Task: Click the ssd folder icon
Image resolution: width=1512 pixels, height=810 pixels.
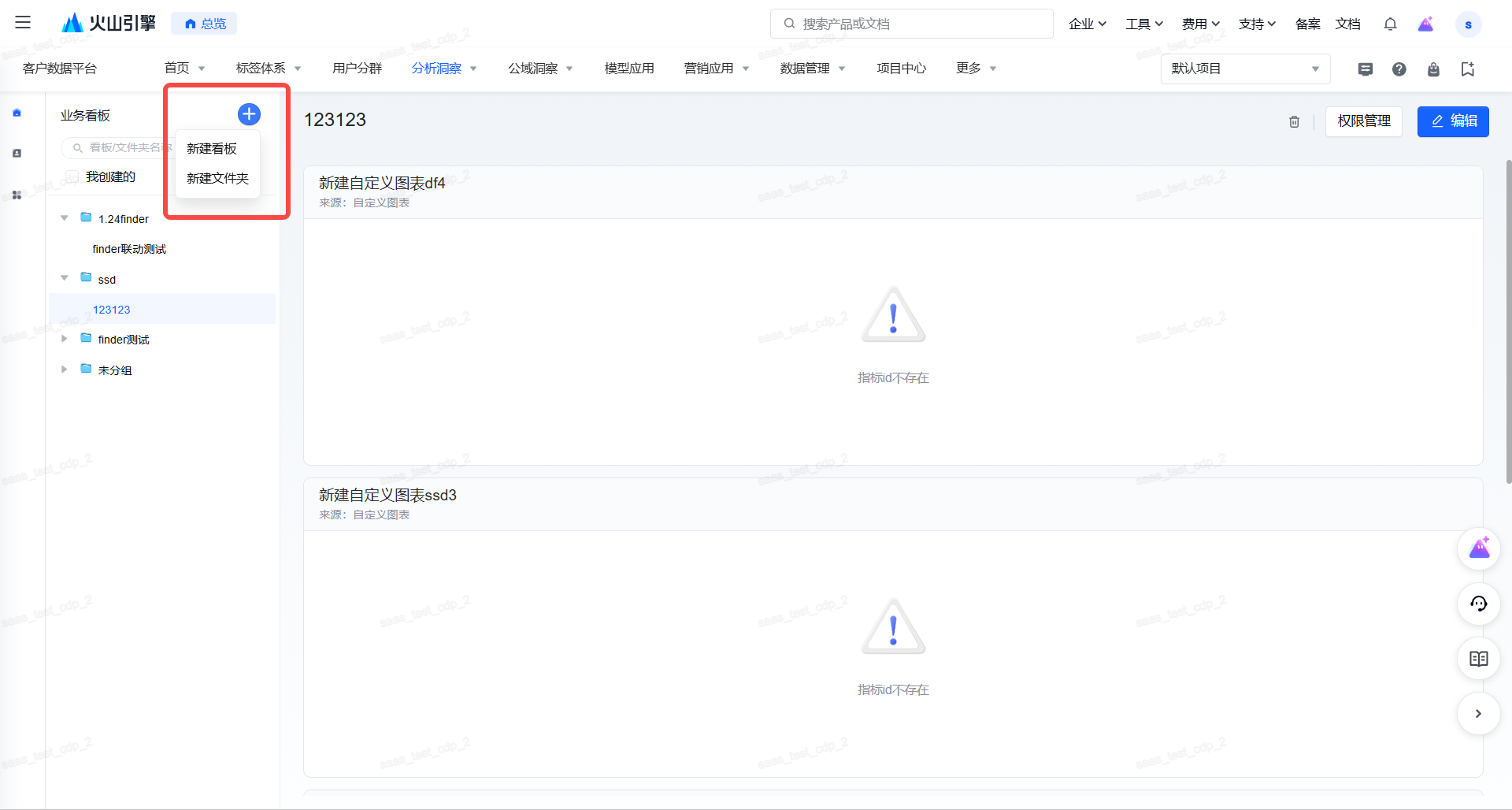Action: point(86,277)
